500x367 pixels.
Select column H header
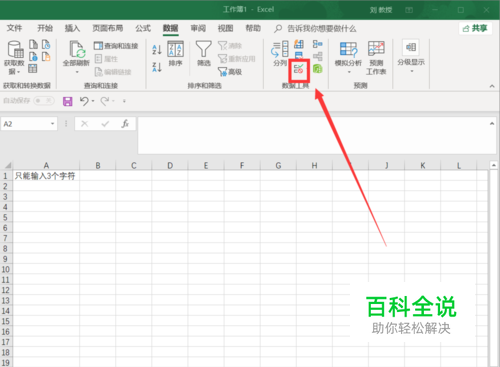coord(314,165)
